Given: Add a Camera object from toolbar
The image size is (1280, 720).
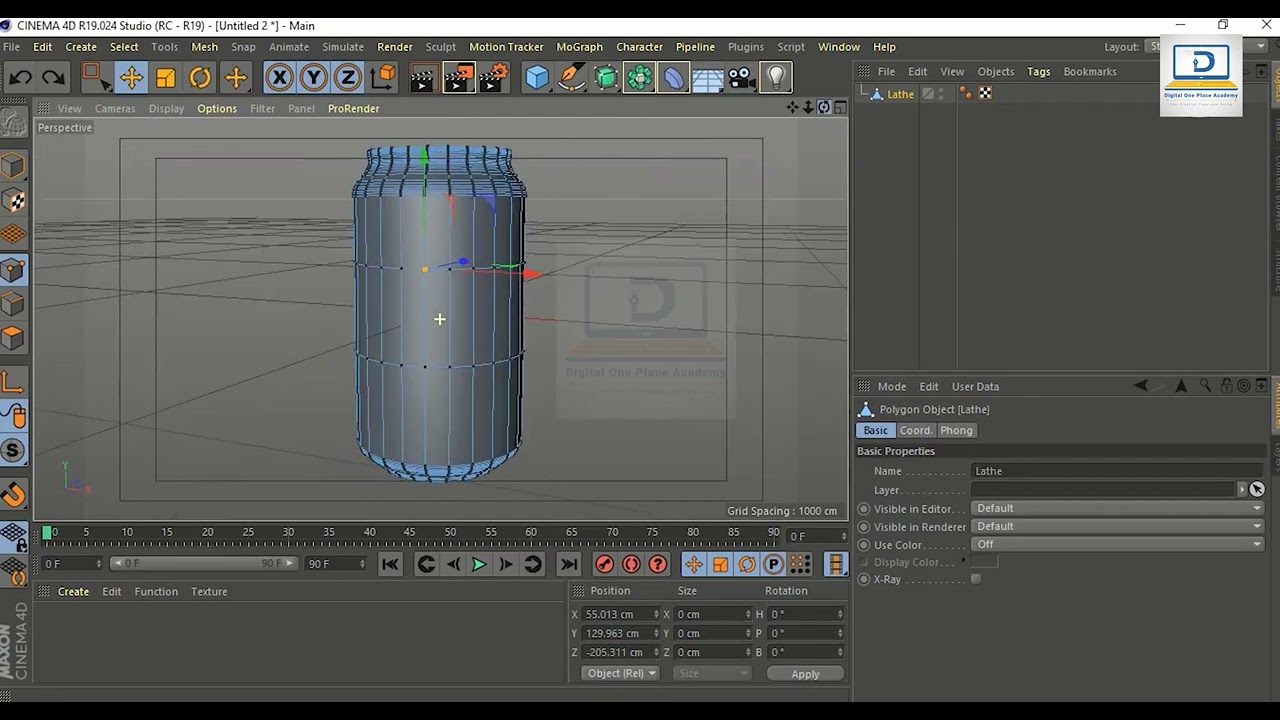Looking at the screenshot, I should pos(742,77).
